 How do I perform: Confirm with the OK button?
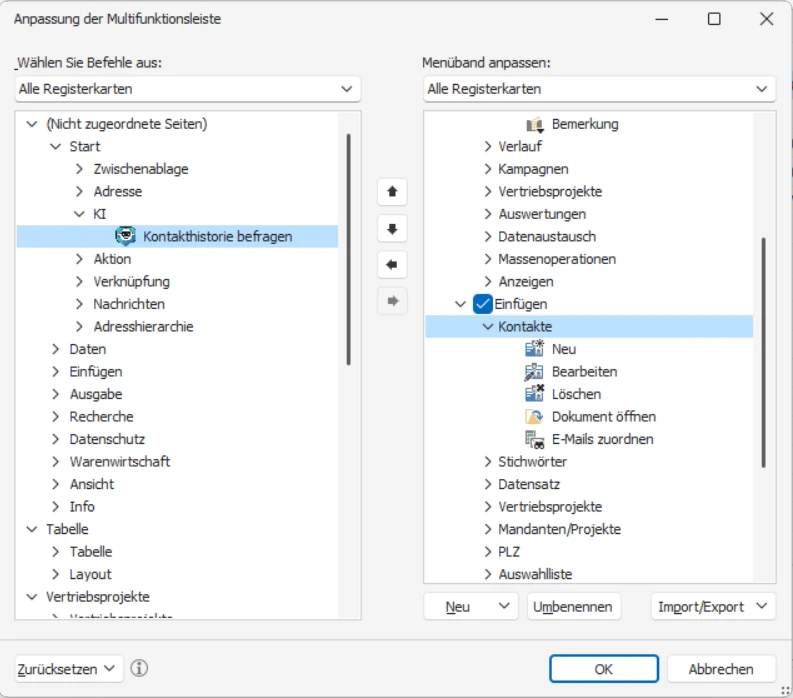point(604,669)
